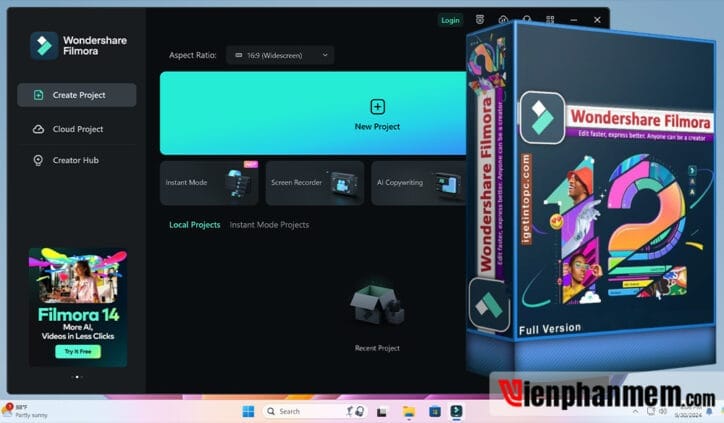This screenshot has width=724, height=423.
Task: Click the grid layout icon in title bar
Action: tap(550, 19)
